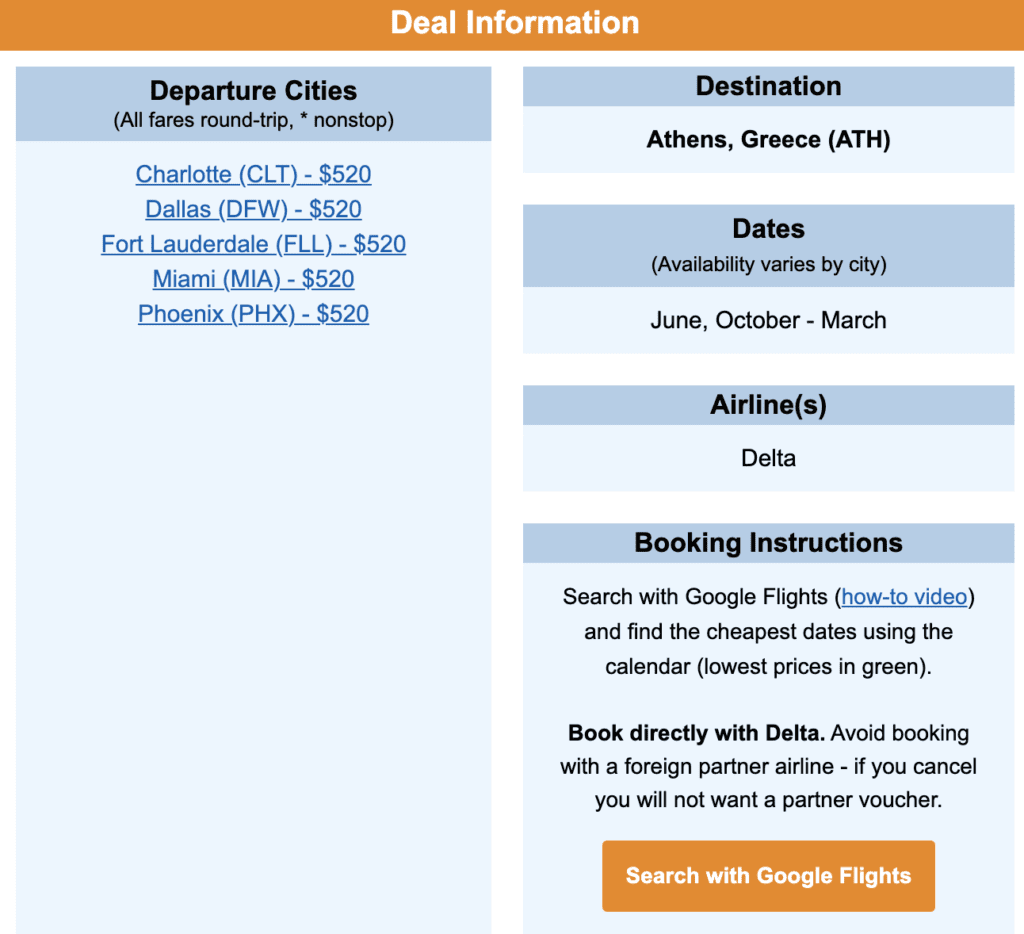
Task: Click the 'Availability varies by city' note
Action: pyautogui.click(x=768, y=265)
